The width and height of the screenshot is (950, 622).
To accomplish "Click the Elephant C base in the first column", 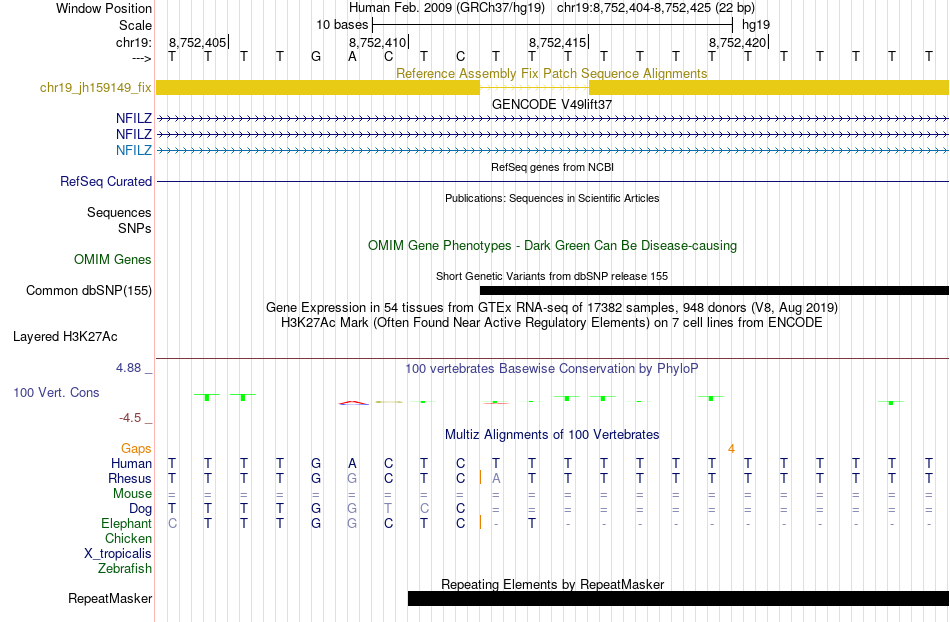I will [173, 523].
